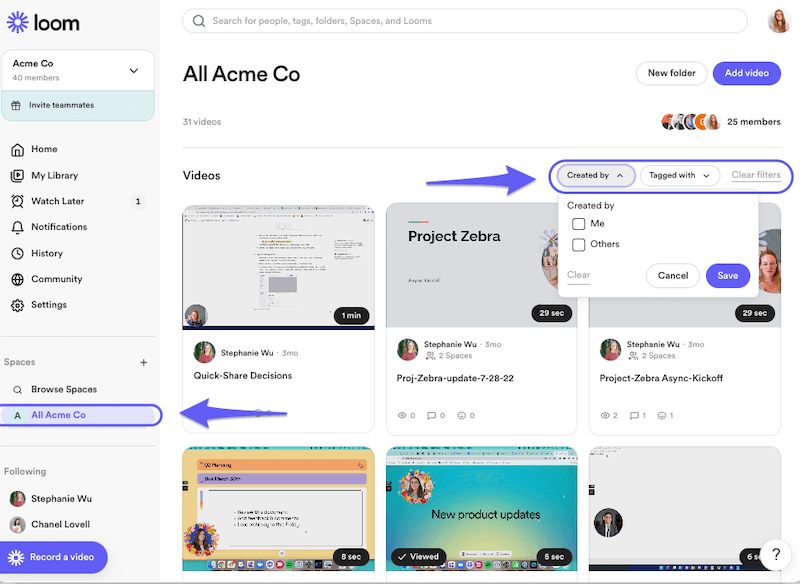Click the History icon in sidebar
The height and width of the screenshot is (584, 800).
click(17, 253)
